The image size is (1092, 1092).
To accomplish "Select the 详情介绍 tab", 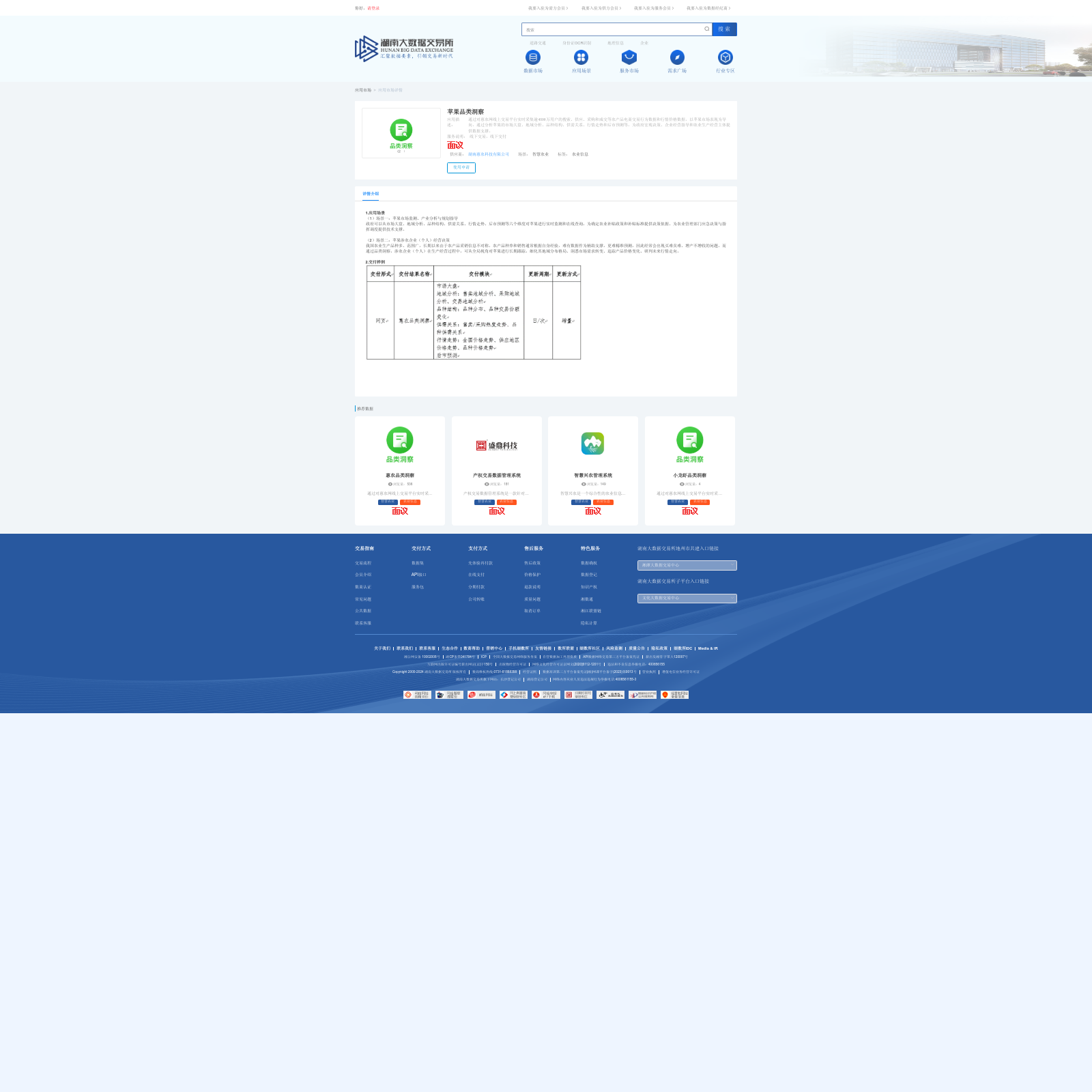I will [x=371, y=194].
